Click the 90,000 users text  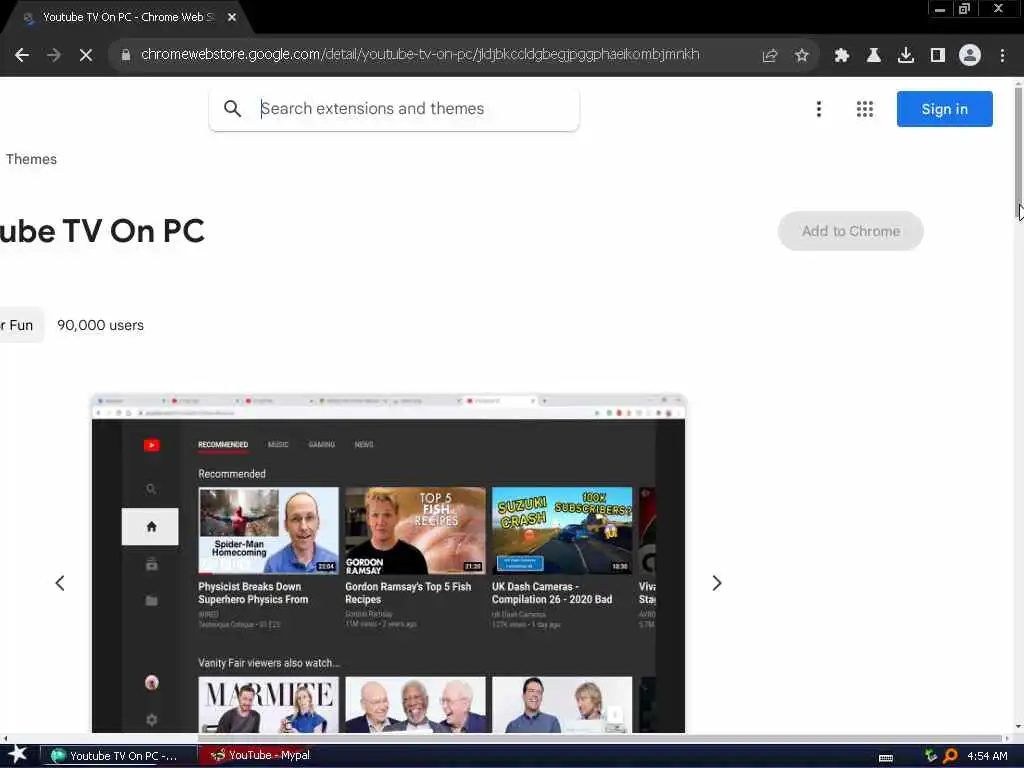101,325
